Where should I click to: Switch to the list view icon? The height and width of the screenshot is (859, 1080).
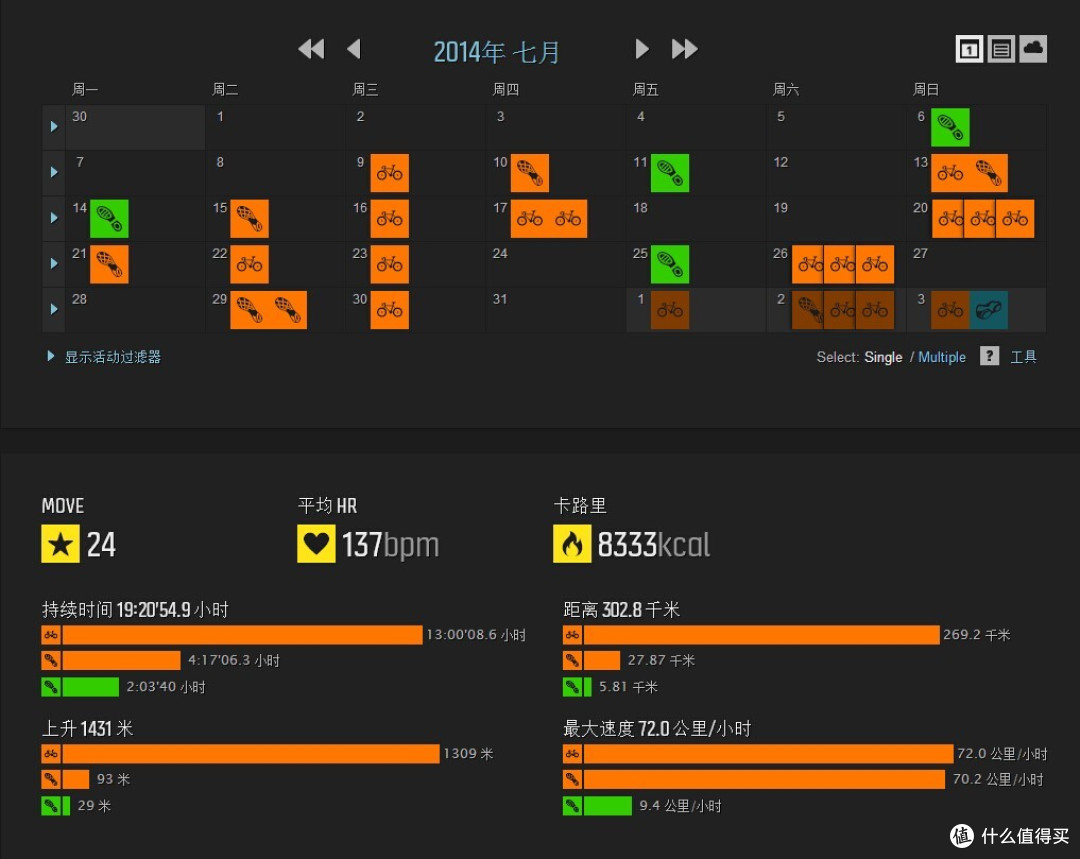[x=1001, y=49]
